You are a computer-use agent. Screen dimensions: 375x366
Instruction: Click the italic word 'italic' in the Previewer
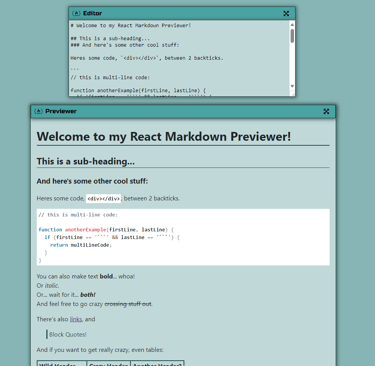[52, 286]
